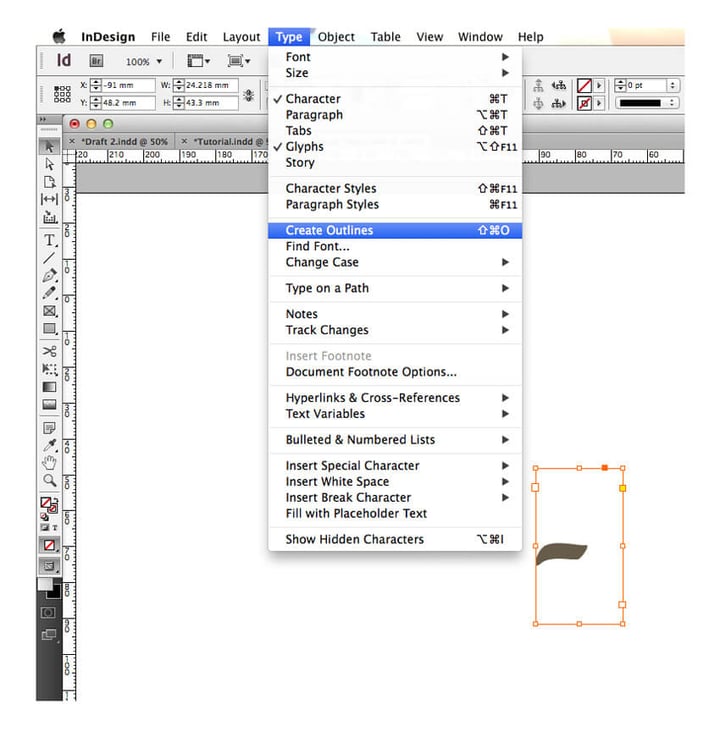This screenshot has width=720, height=737.
Task: Open Adobe Bridge with the Br icon
Action: (96, 61)
